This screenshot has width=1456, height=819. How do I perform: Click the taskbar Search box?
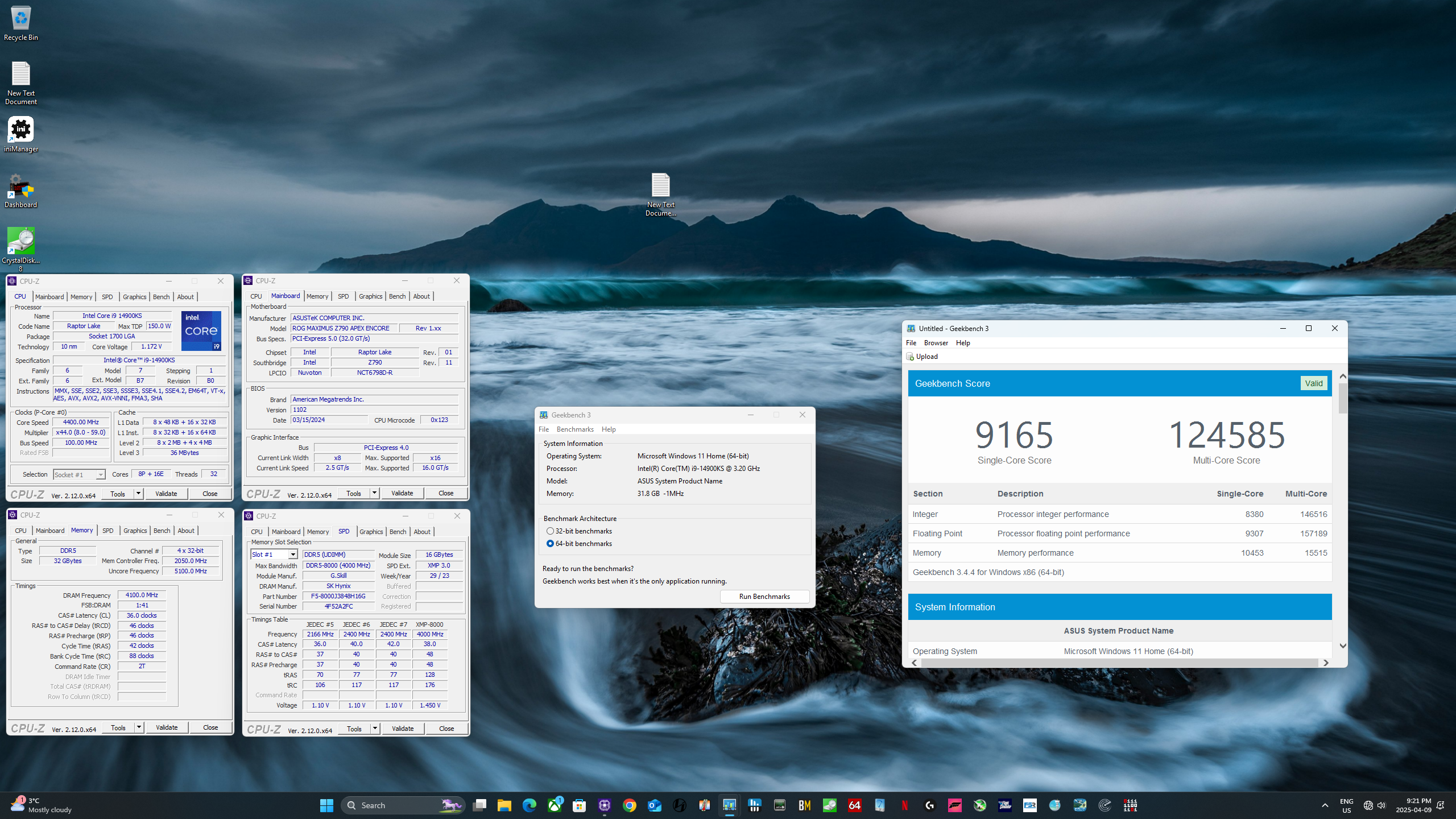tap(403, 805)
